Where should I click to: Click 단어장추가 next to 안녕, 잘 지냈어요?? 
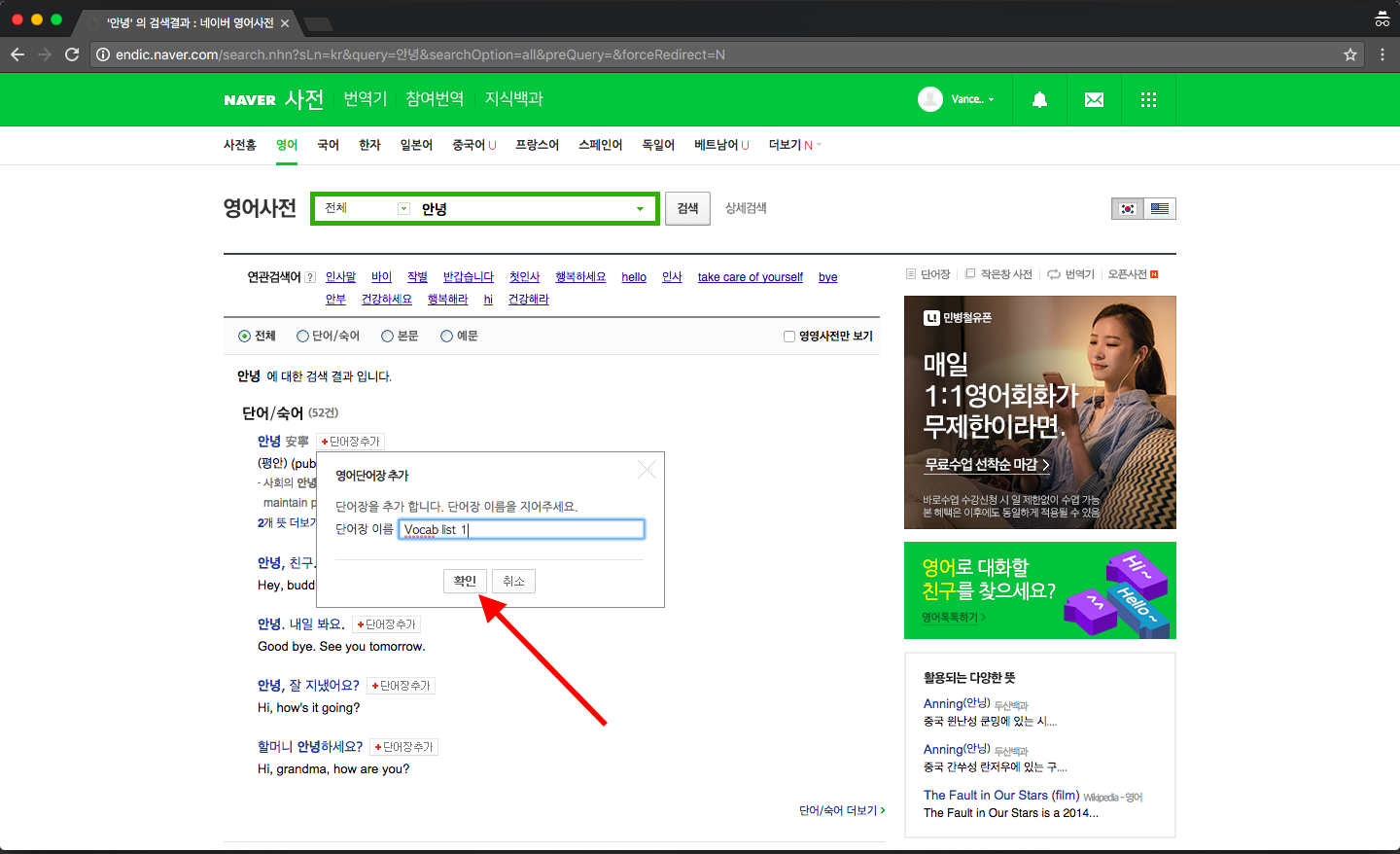402,686
